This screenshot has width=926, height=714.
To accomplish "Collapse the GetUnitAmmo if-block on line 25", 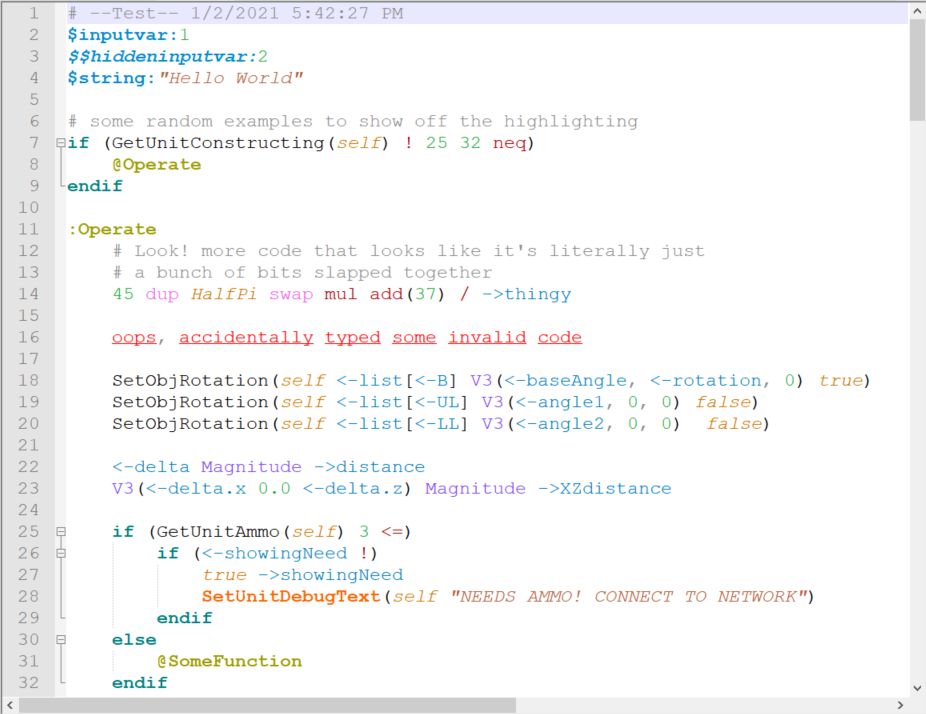I will [61, 532].
